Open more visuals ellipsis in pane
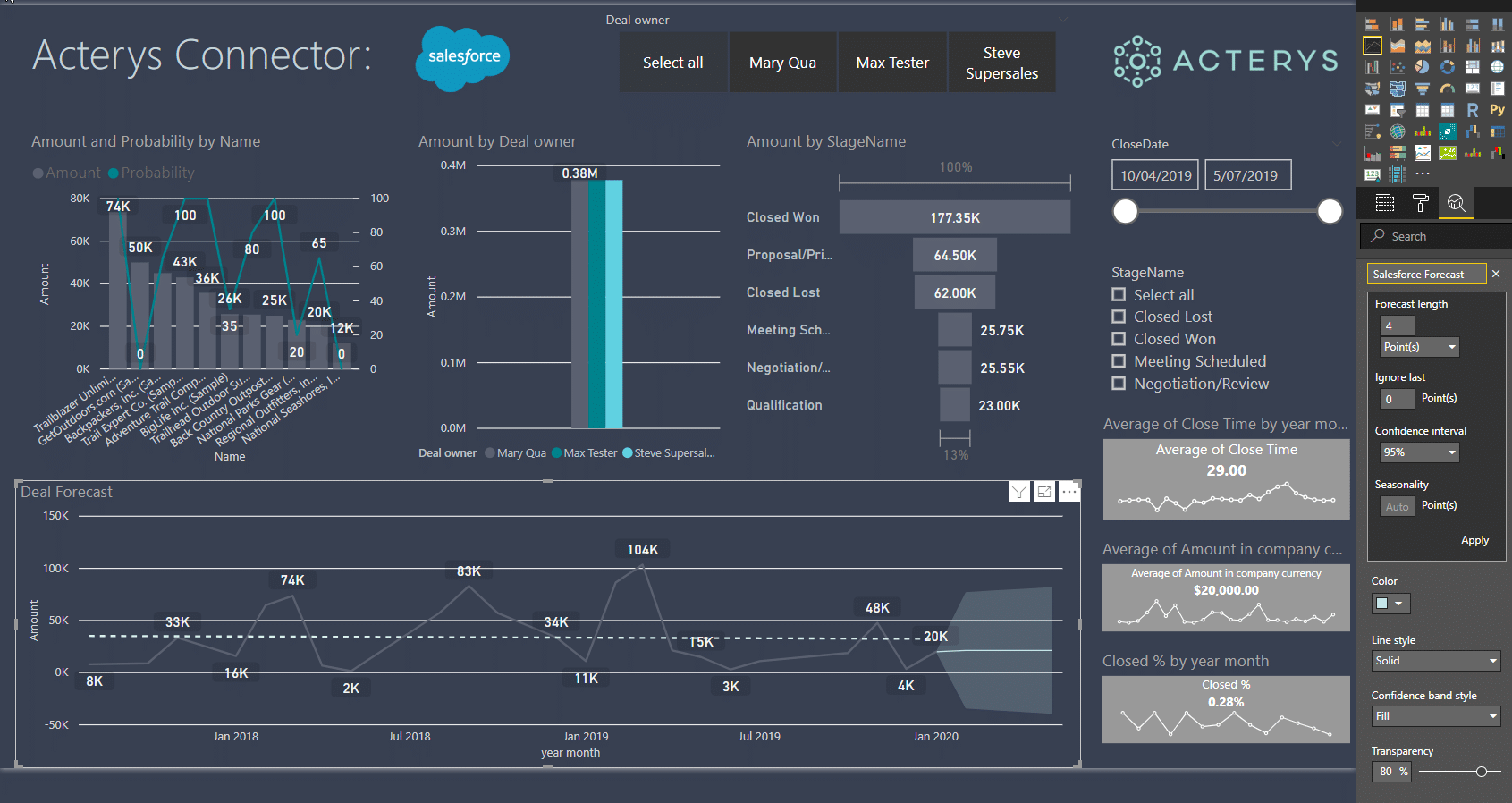Image resolution: width=1512 pixels, height=803 pixels. 1423,173
